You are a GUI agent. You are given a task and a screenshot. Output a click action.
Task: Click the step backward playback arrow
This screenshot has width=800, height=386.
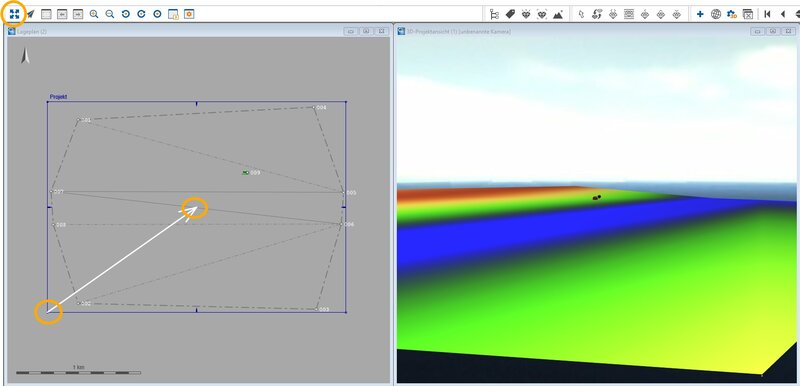[x=783, y=14]
